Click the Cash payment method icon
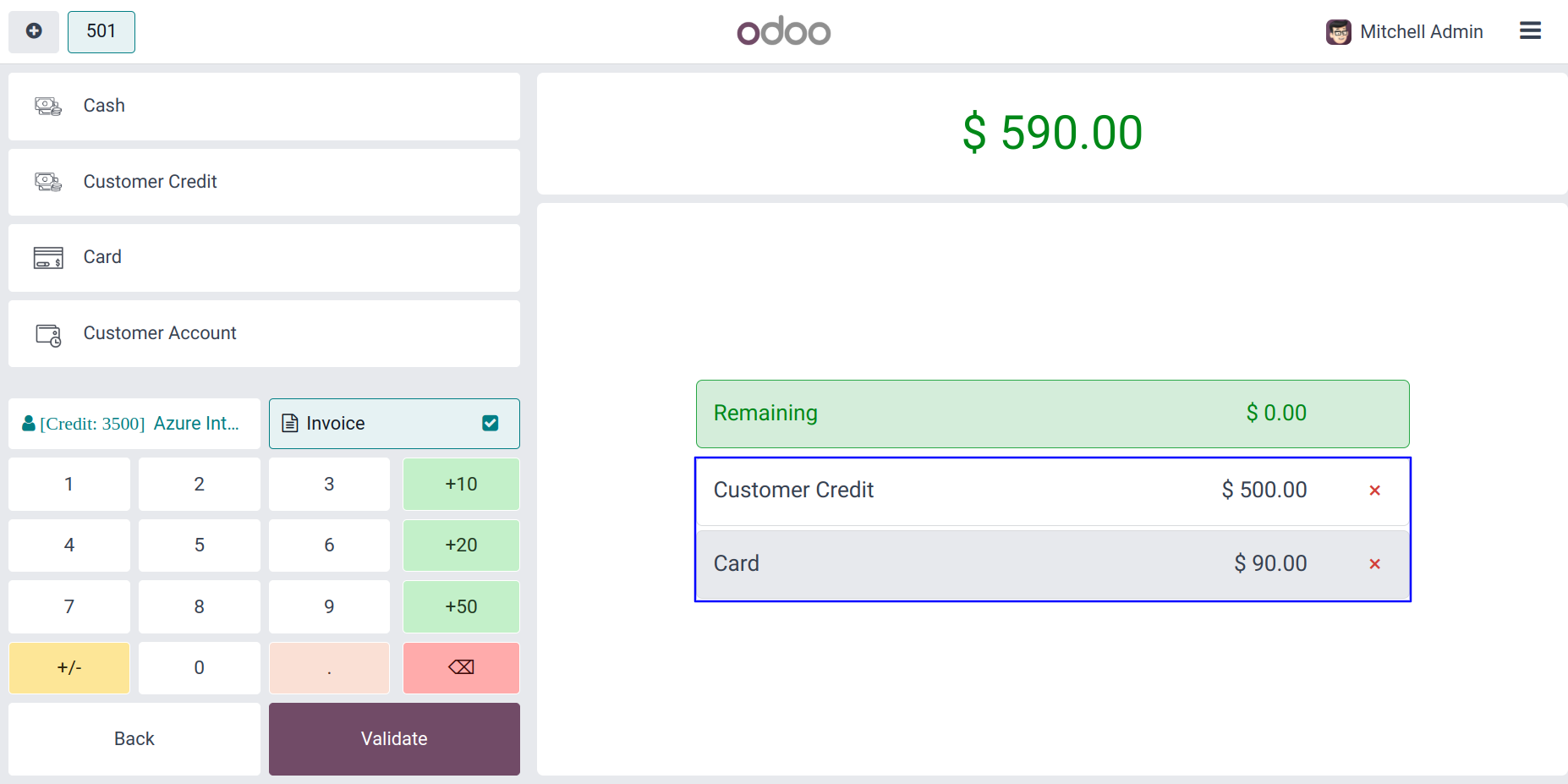 (48, 106)
